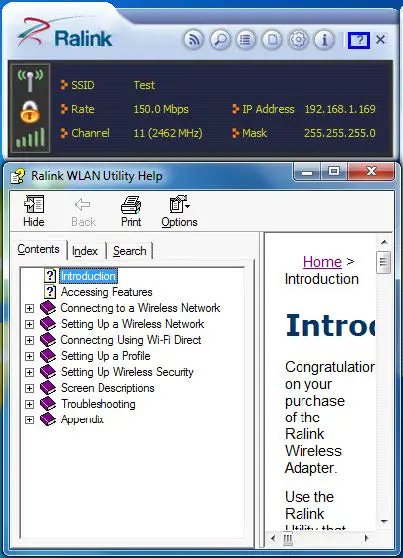Click the Hide toolbar button in Help
The height and width of the screenshot is (558, 403).
pos(34,211)
